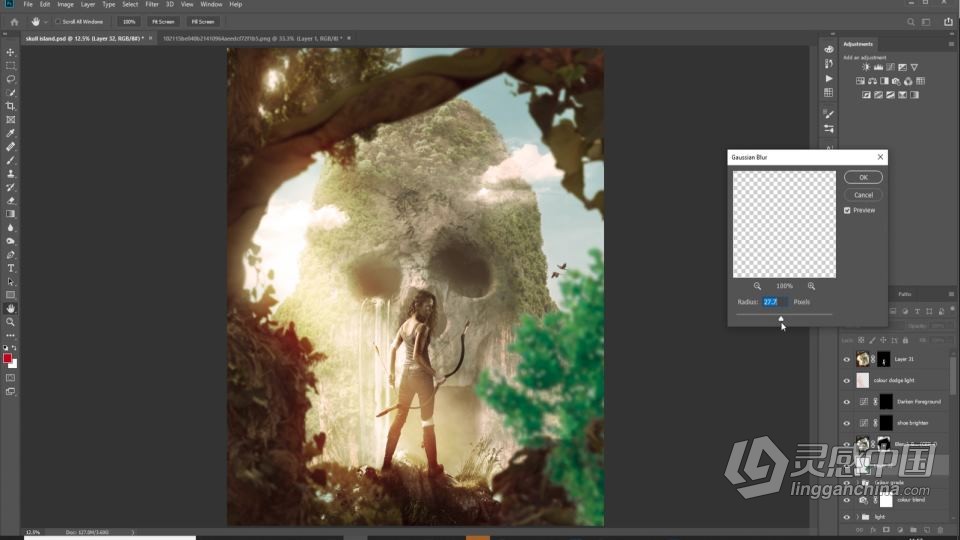Click the Gaussian Blur preview area
The height and width of the screenshot is (540, 960).
[784, 224]
